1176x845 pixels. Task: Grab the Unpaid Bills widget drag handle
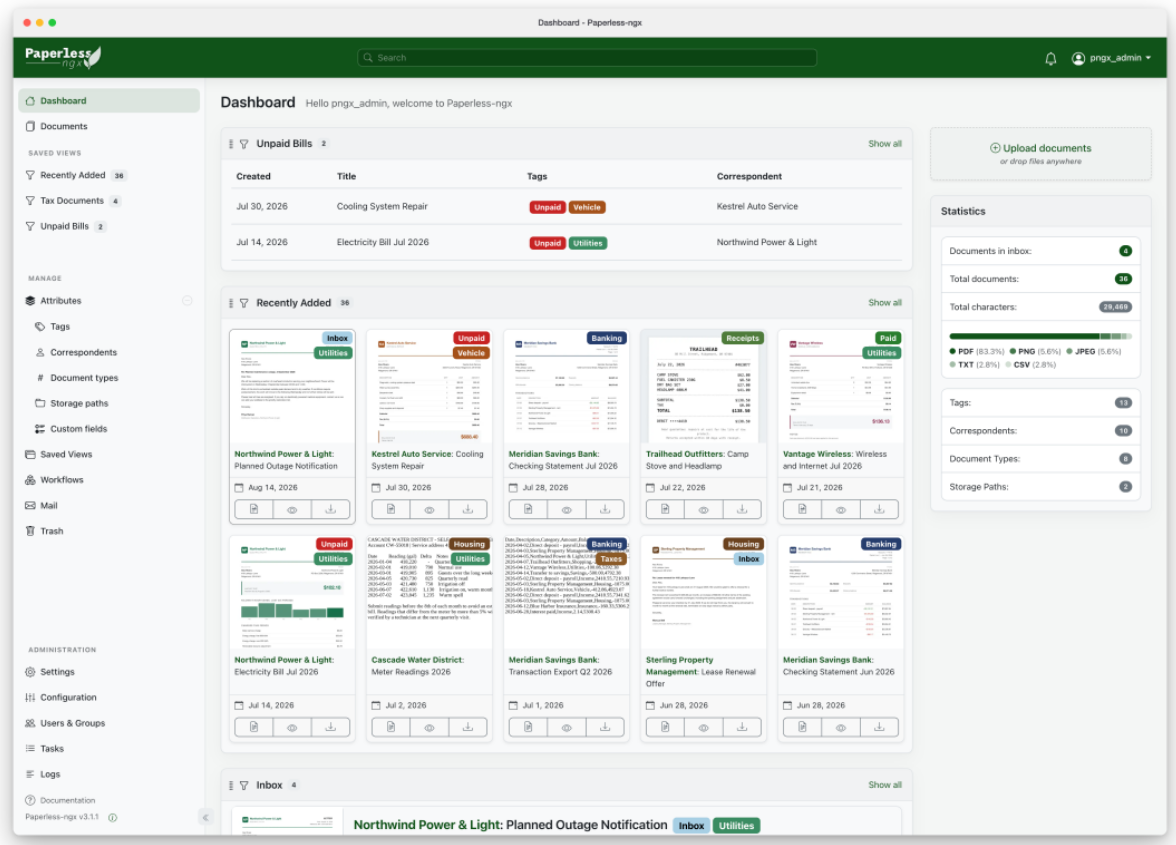230,144
